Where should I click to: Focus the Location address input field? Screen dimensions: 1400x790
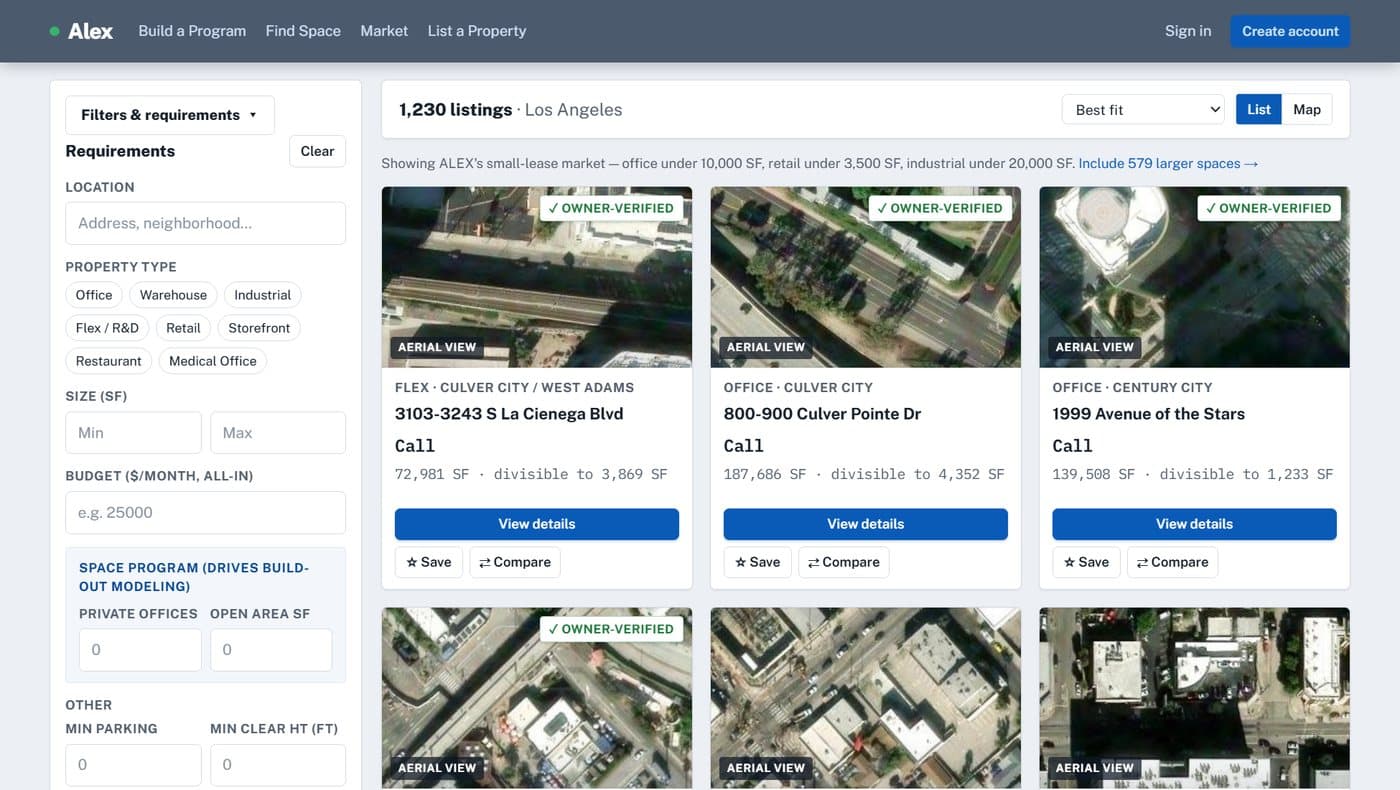point(205,223)
